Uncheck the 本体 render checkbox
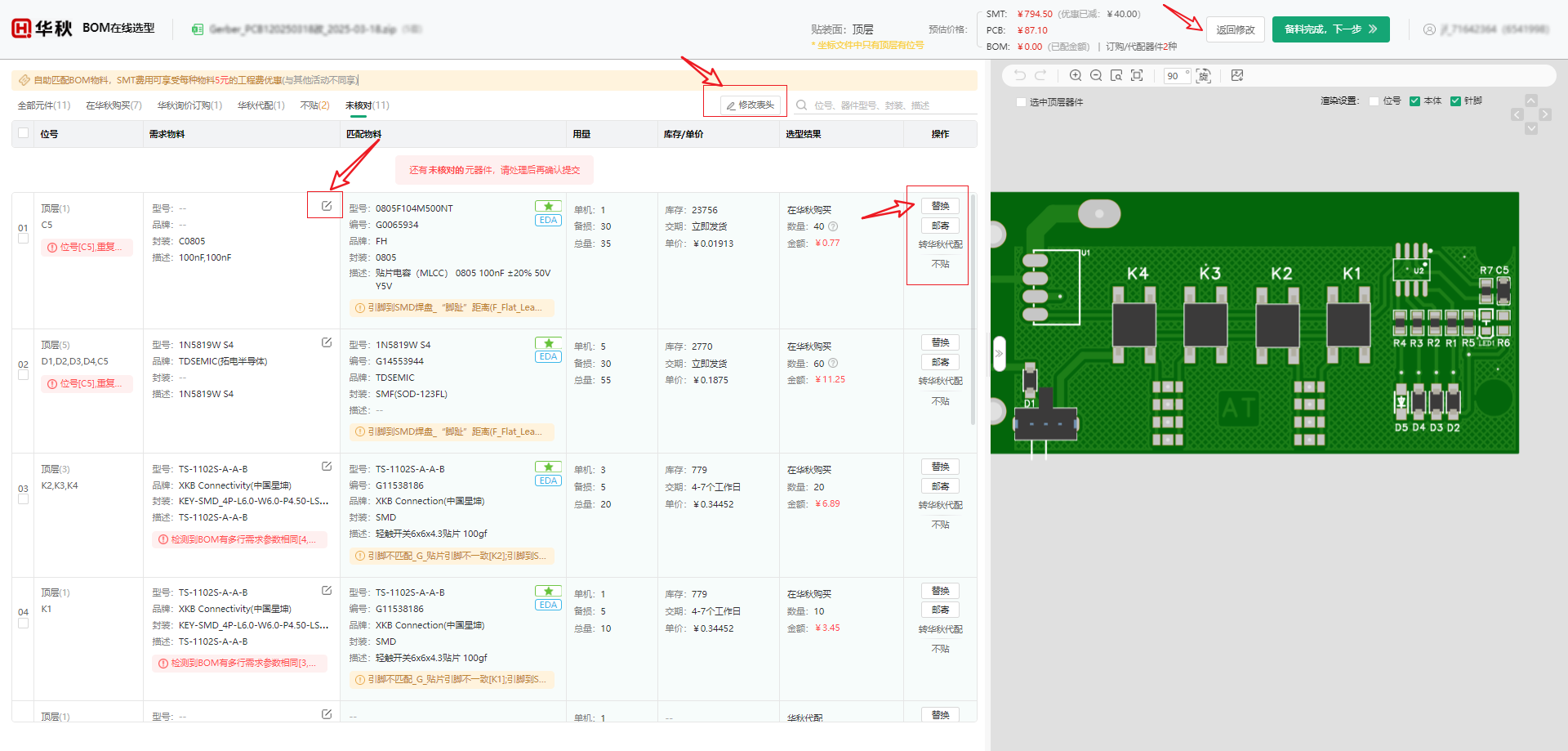Screen dimensions: 1568x751 point(1414,101)
